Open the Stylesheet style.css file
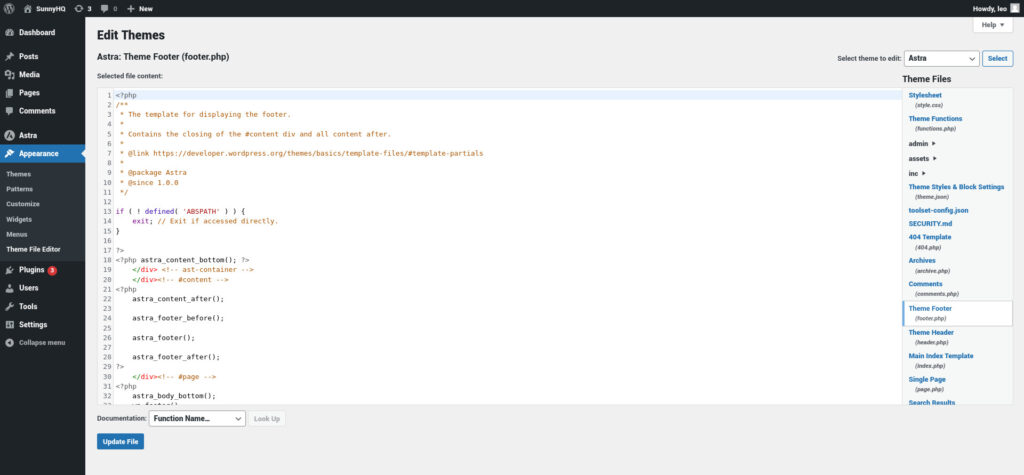This screenshot has width=1024, height=475. tap(925, 99)
